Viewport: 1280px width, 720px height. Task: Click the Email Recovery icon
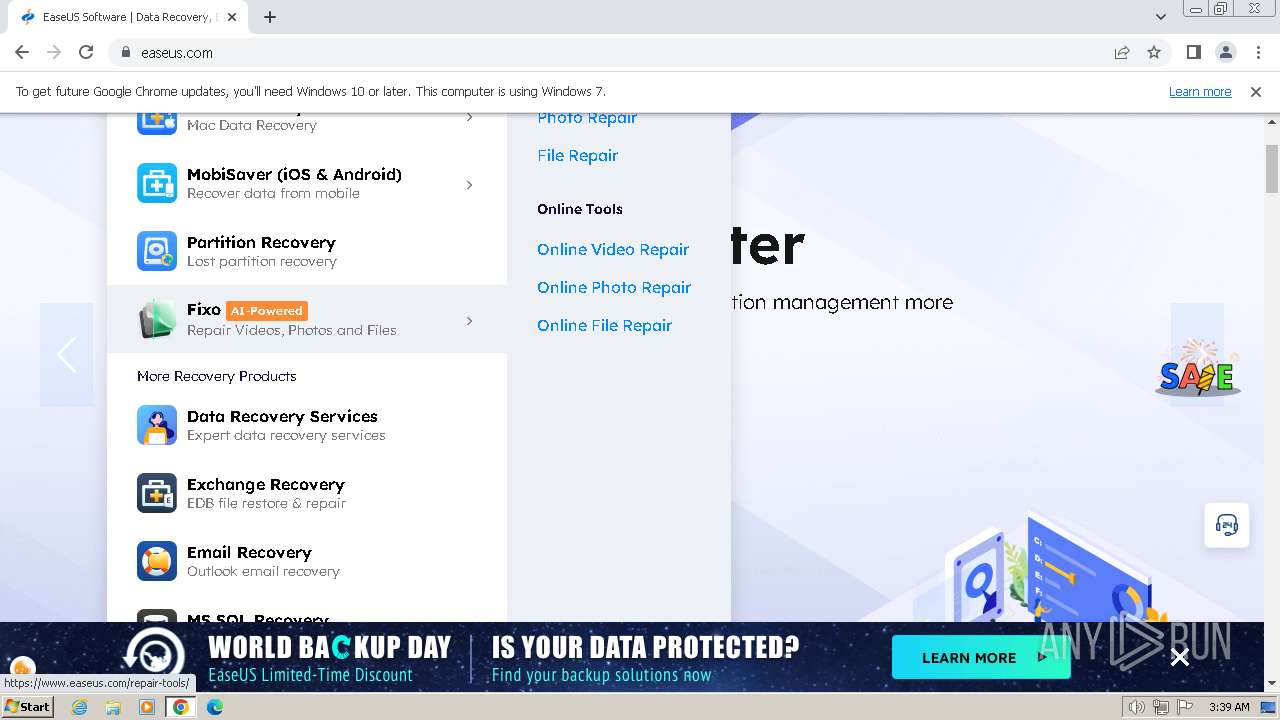pyautogui.click(x=157, y=561)
